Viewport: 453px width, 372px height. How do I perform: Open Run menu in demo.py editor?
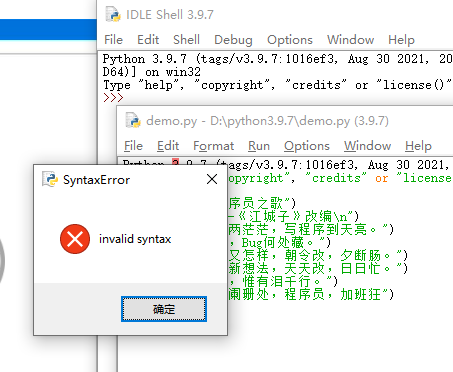click(x=259, y=146)
